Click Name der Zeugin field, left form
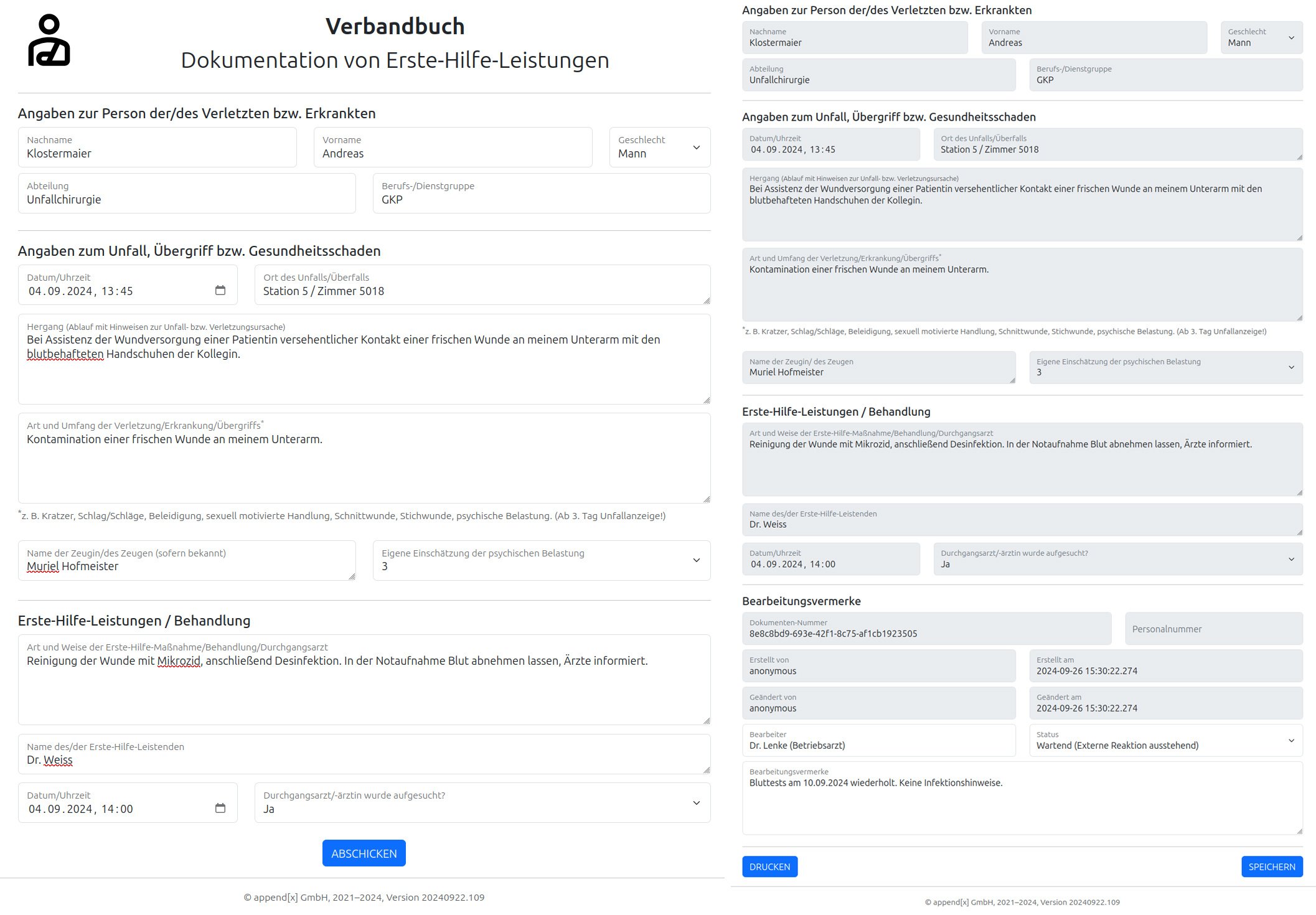1316x915 pixels. coord(187,560)
